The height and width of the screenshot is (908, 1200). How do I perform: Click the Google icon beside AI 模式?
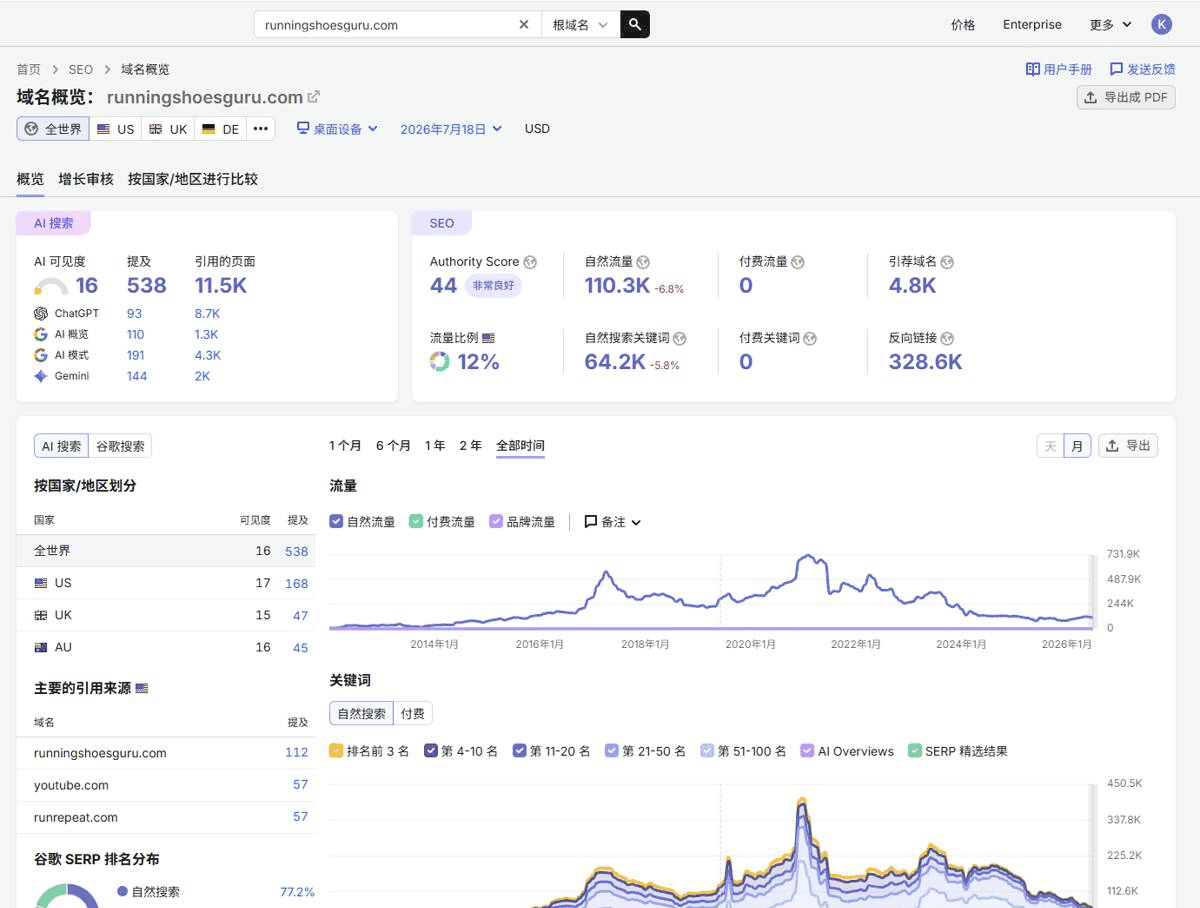pyautogui.click(x=41, y=355)
